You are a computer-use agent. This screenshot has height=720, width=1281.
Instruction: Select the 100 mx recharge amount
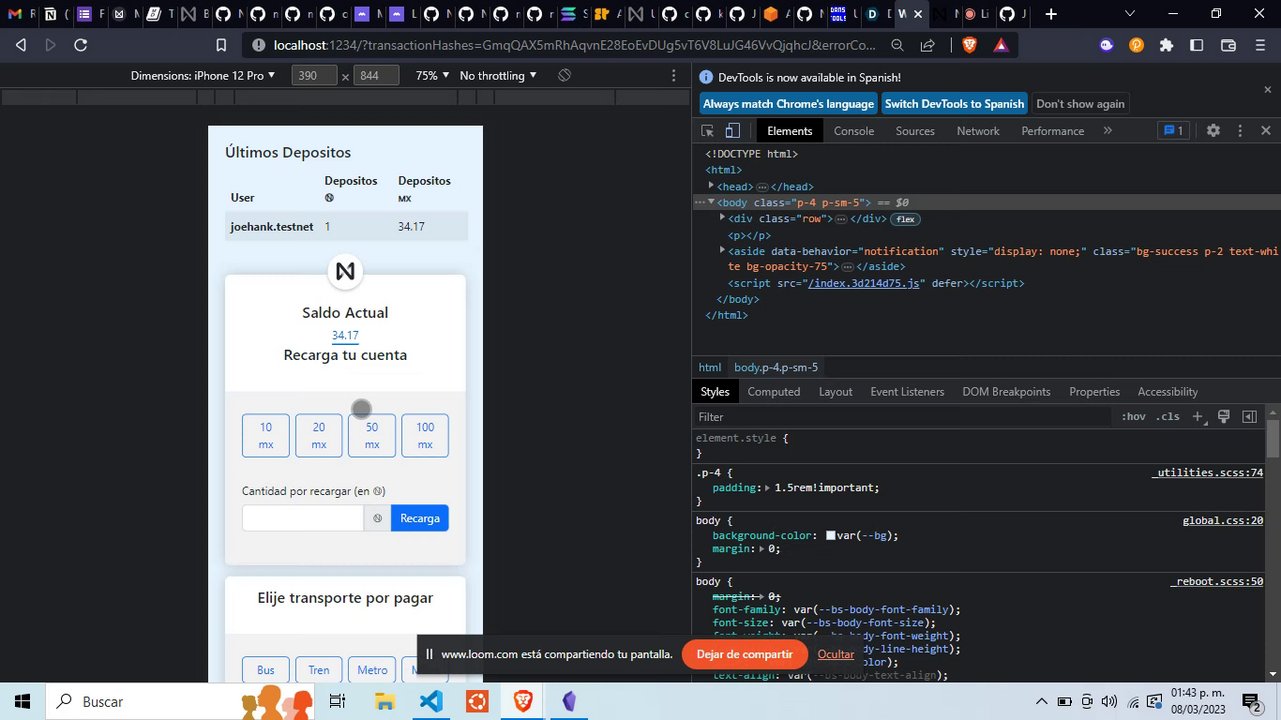[x=425, y=436]
